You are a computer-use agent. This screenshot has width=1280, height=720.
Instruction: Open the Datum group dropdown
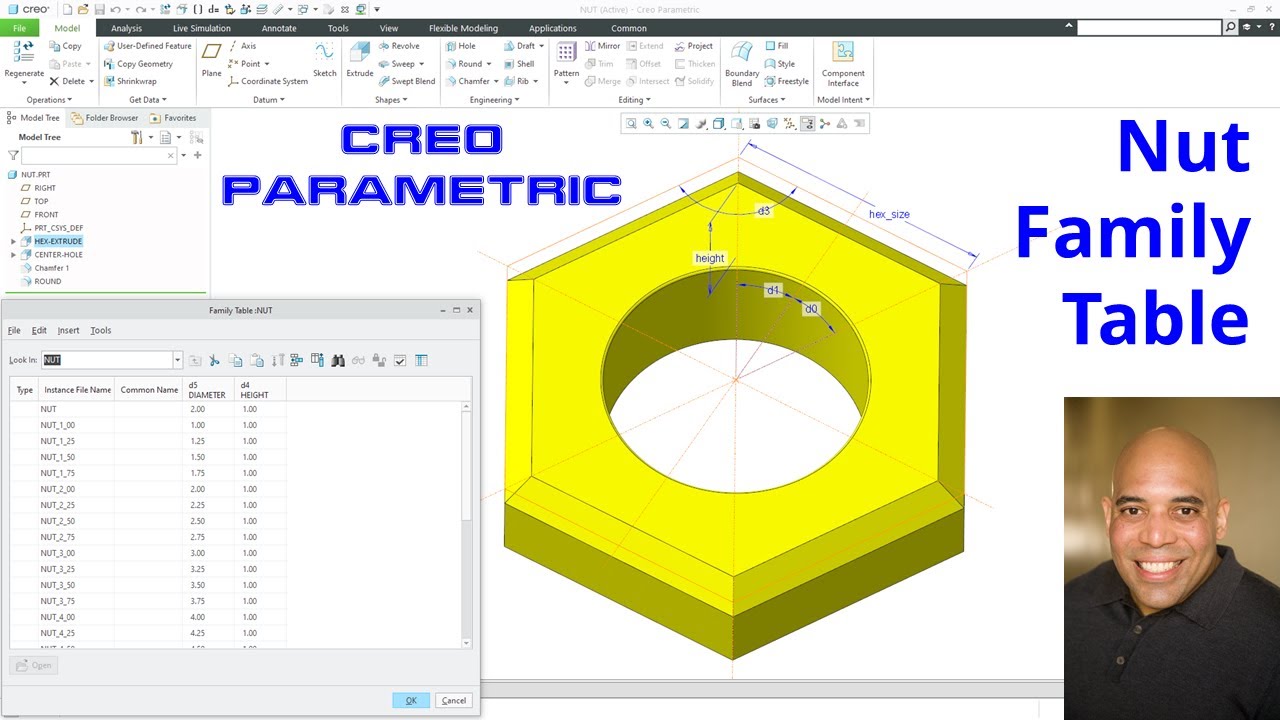tap(268, 100)
